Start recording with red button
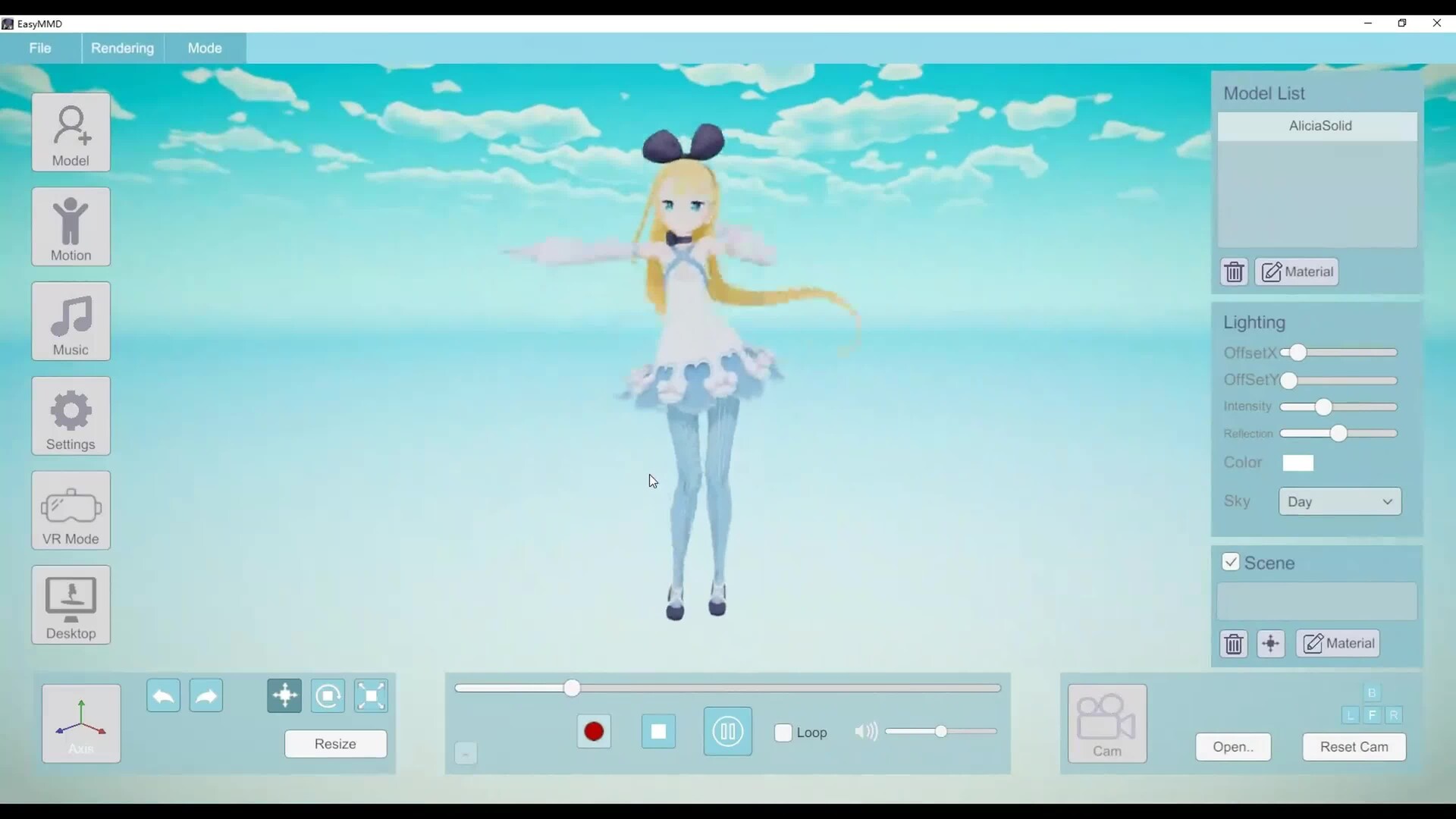Screen dimensions: 1456x819 point(594,732)
